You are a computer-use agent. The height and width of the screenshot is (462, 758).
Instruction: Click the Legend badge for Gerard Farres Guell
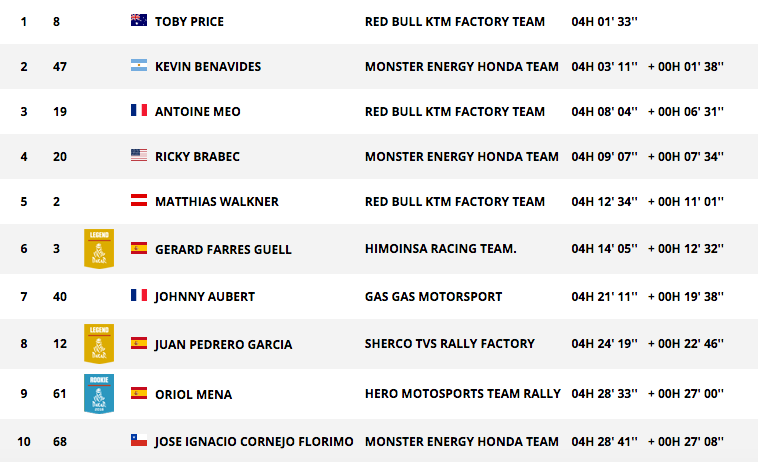pos(99,248)
